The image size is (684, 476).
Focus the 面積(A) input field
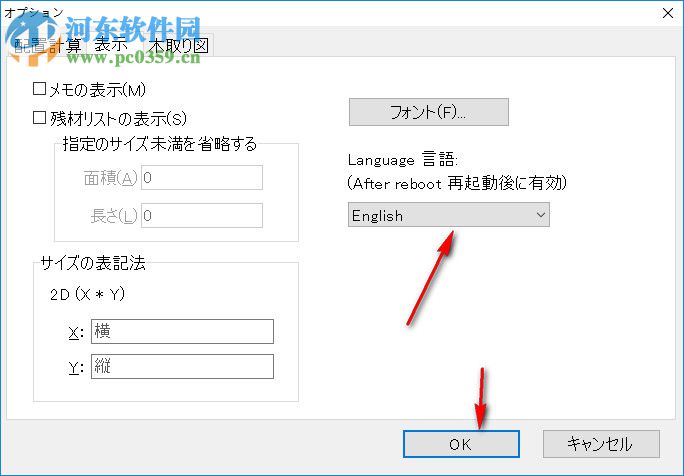tap(202, 178)
